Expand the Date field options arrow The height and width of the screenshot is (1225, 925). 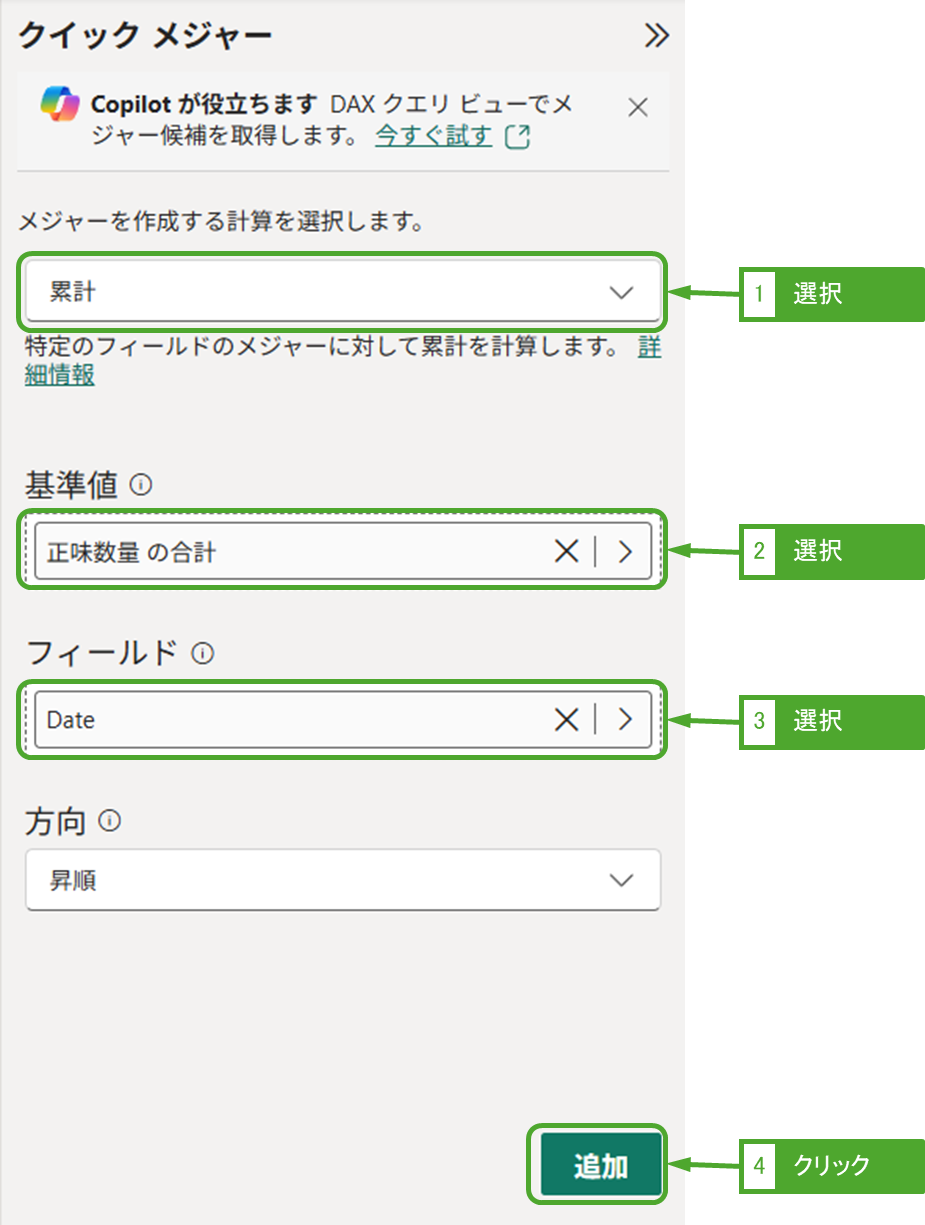[x=626, y=719]
